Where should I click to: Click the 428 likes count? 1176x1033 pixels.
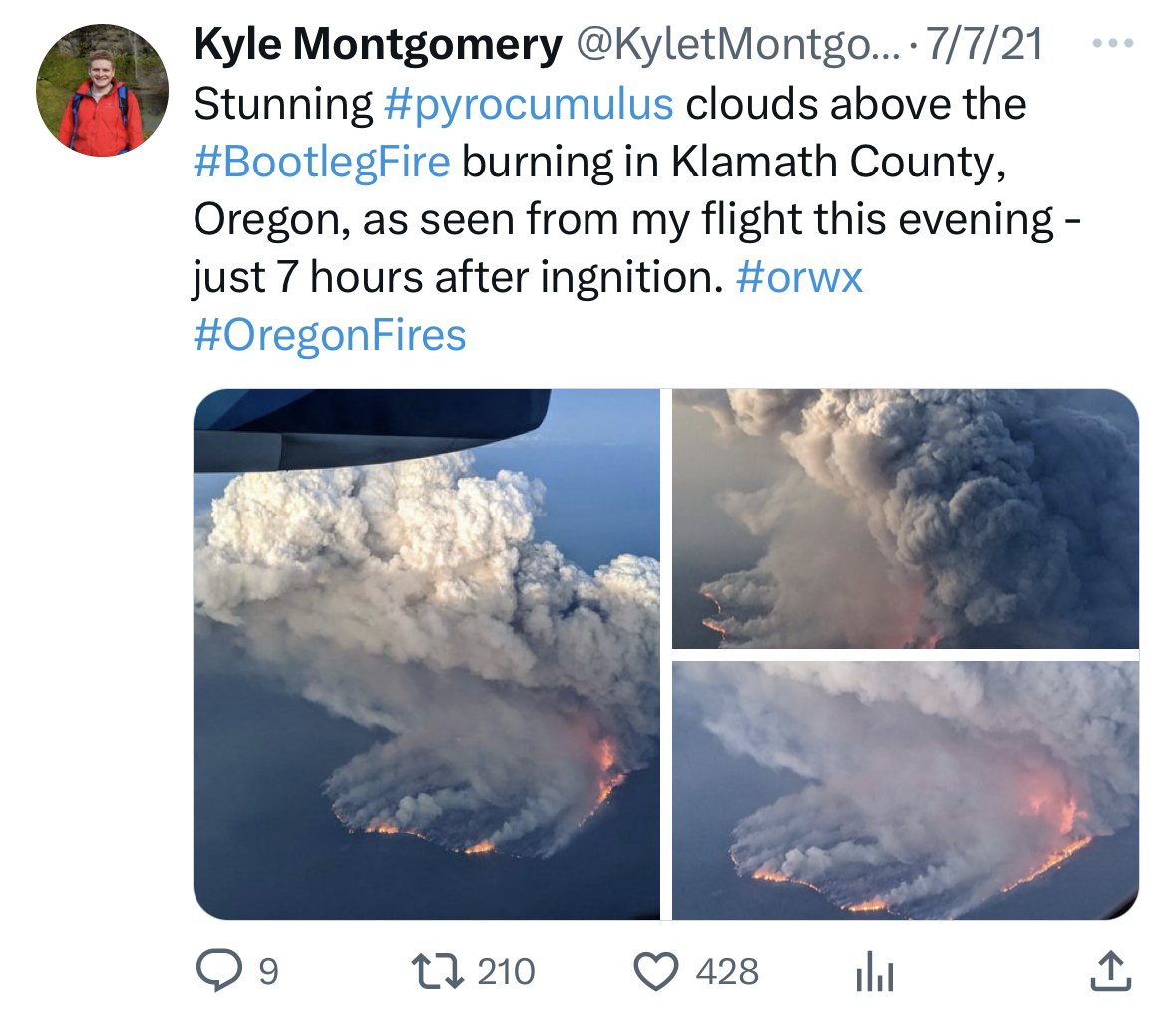tap(727, 971)
